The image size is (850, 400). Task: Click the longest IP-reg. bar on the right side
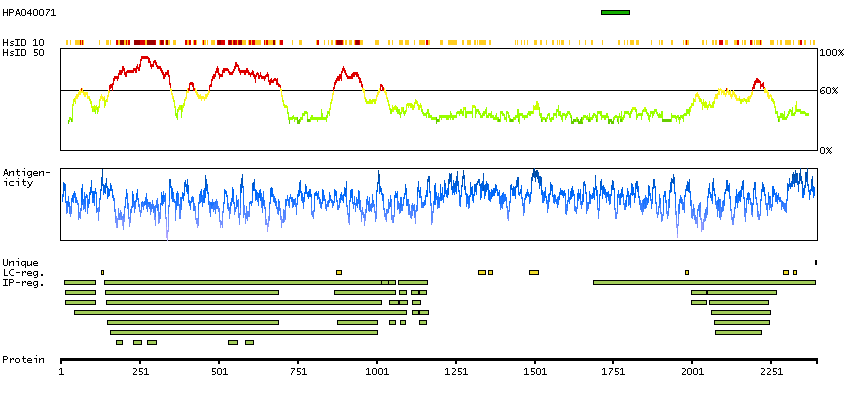coord(704,282)
